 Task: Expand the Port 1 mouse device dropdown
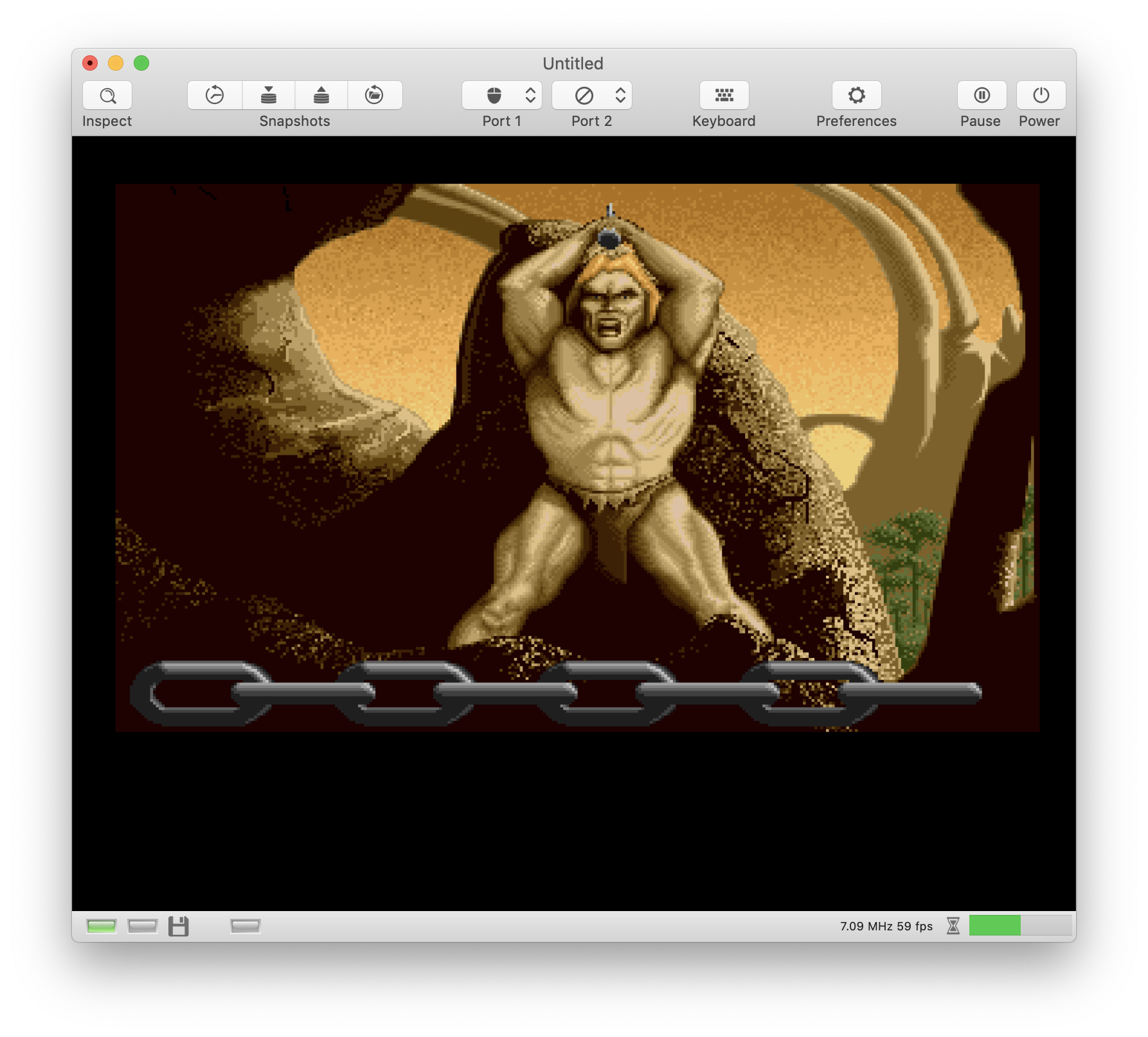point(502,96)
